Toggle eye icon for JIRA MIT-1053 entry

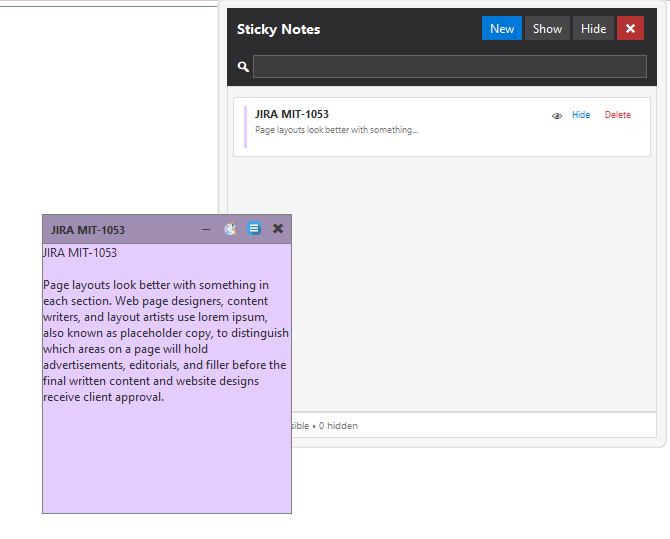(x=556, y=115)
